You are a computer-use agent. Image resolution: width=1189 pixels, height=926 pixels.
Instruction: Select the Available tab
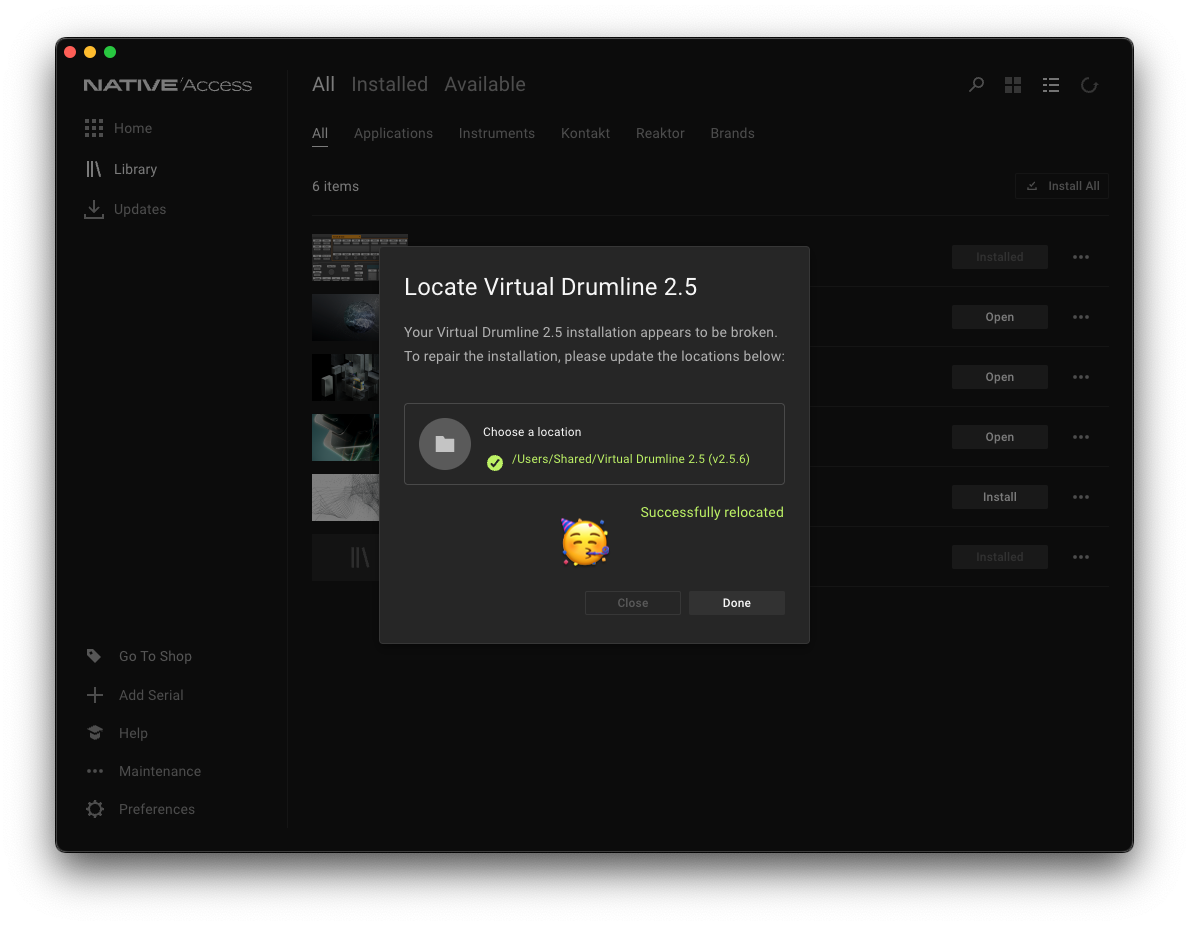(x=485, y=84)
